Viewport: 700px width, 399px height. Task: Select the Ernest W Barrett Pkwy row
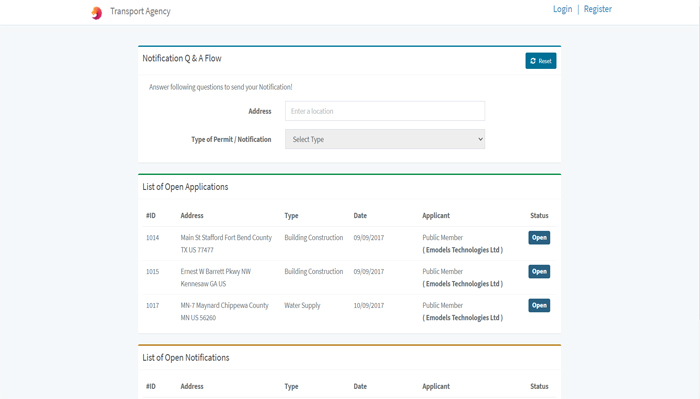click(x=349, y=278)
